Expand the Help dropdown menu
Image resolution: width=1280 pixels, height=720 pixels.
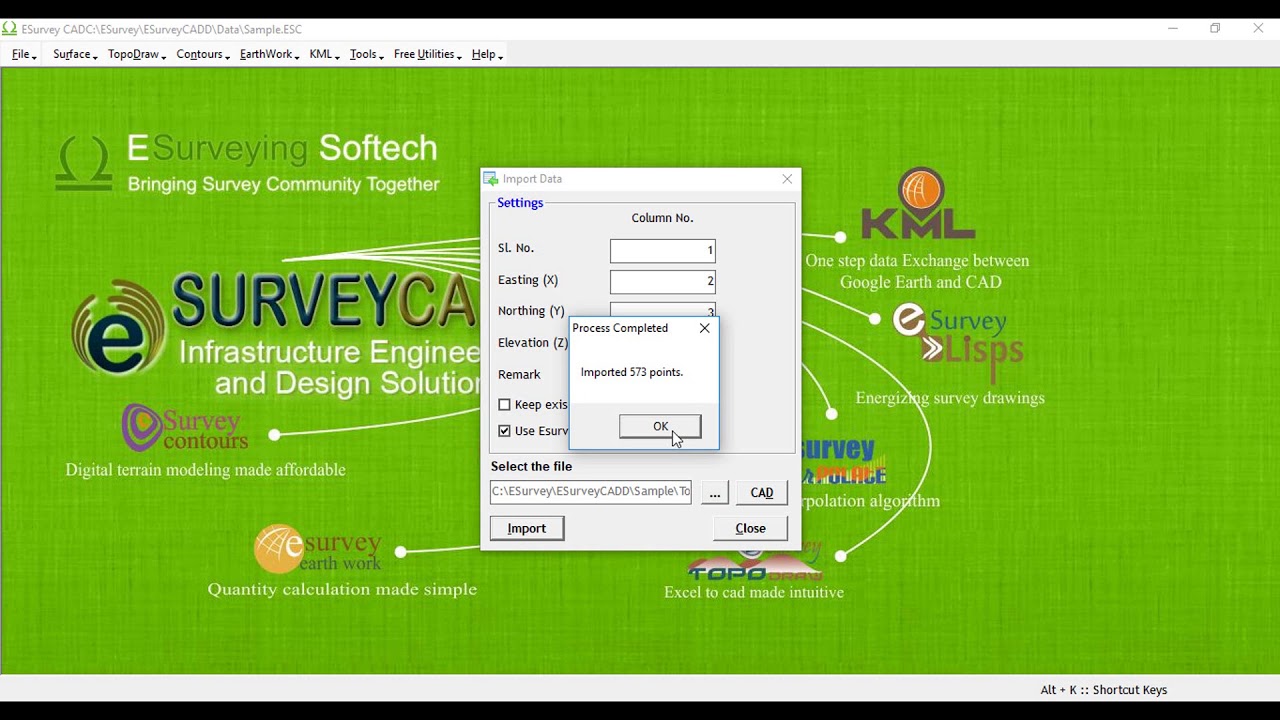(487, 54)
